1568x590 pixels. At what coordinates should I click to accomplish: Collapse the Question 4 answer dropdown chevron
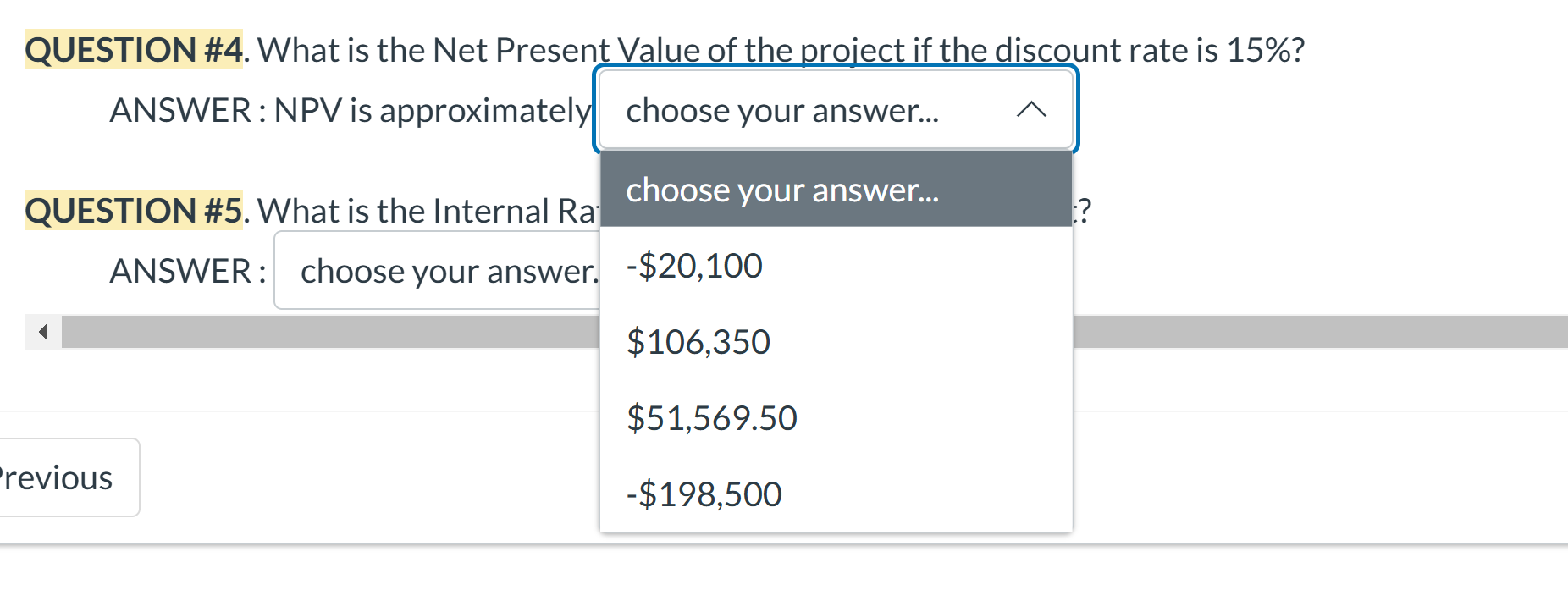(x=1031, y=108)
